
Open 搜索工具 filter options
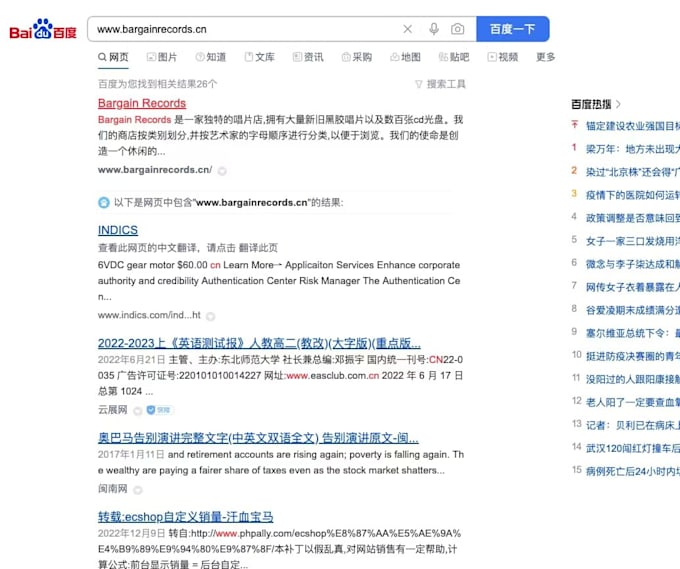pyautogui.click(x=440, y=84)
